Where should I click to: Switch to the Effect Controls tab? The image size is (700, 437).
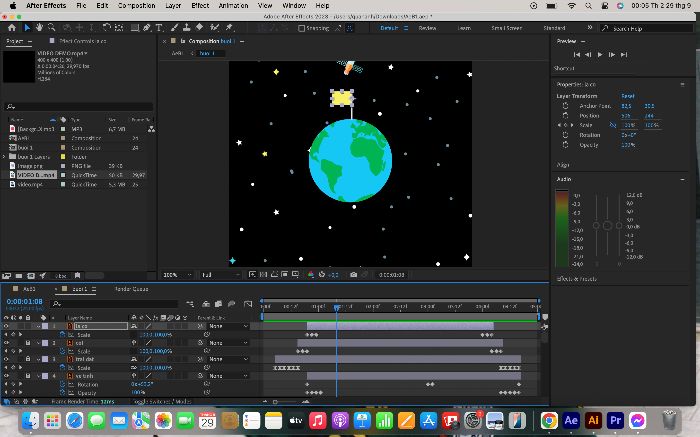pos(83,41)
